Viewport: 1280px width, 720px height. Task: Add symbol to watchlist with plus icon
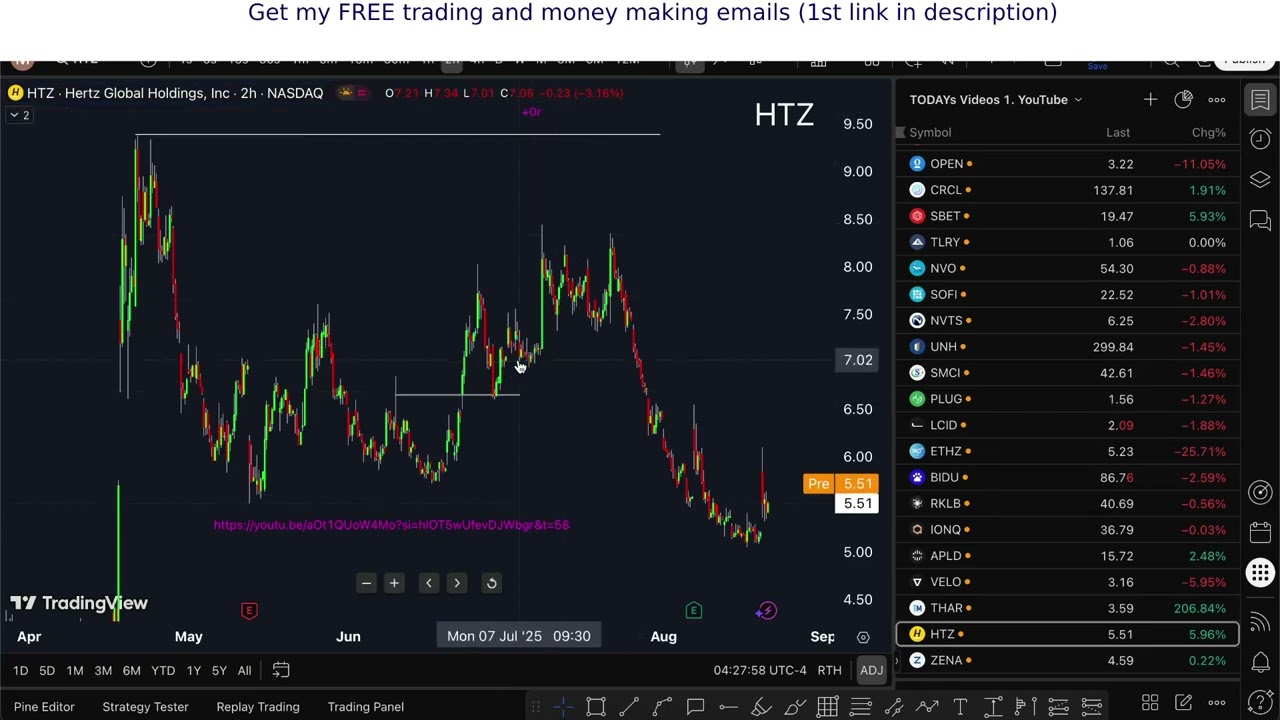click(x=1150, y=99)
